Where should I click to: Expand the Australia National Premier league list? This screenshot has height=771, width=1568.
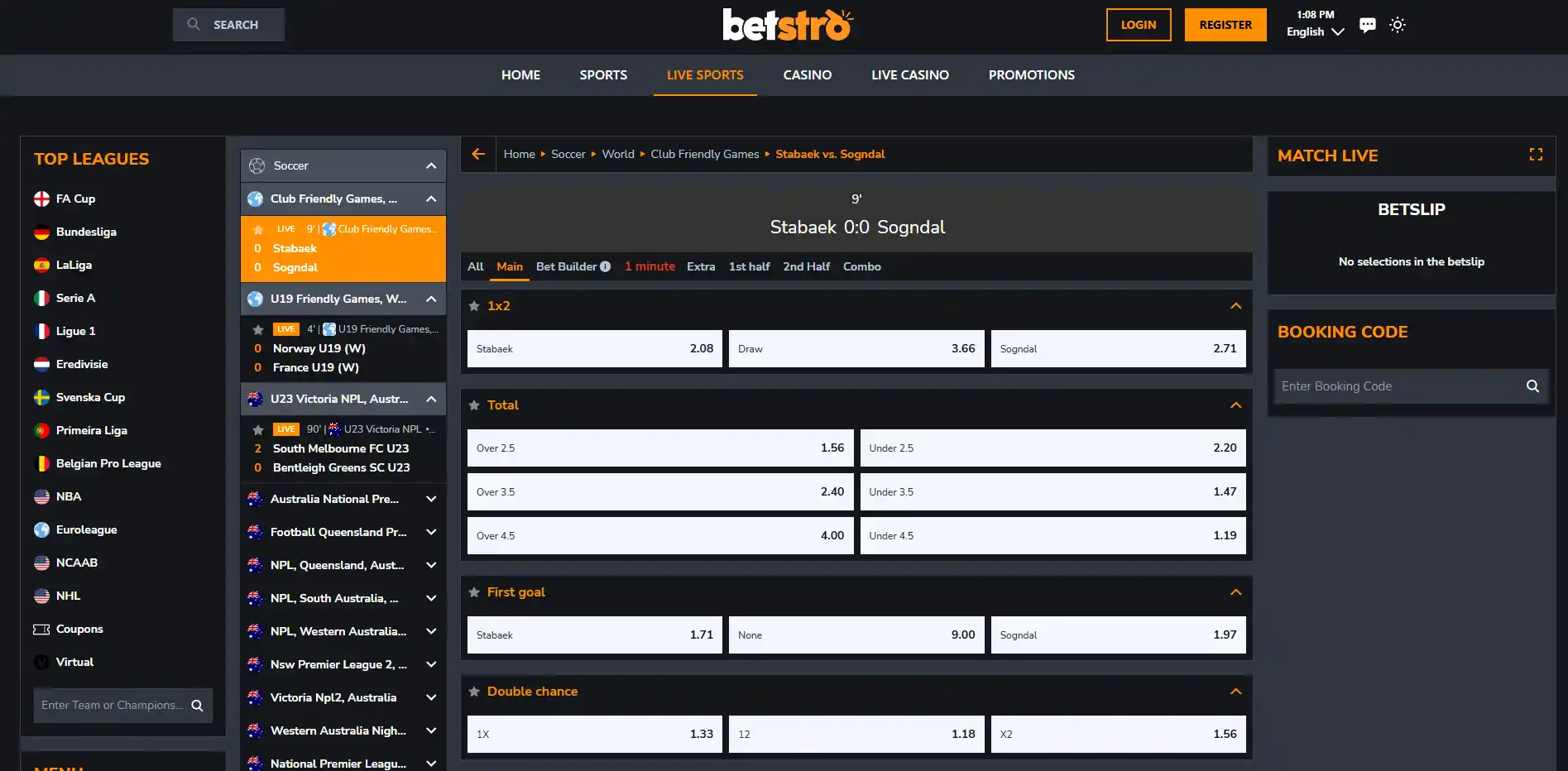(431, 499)
